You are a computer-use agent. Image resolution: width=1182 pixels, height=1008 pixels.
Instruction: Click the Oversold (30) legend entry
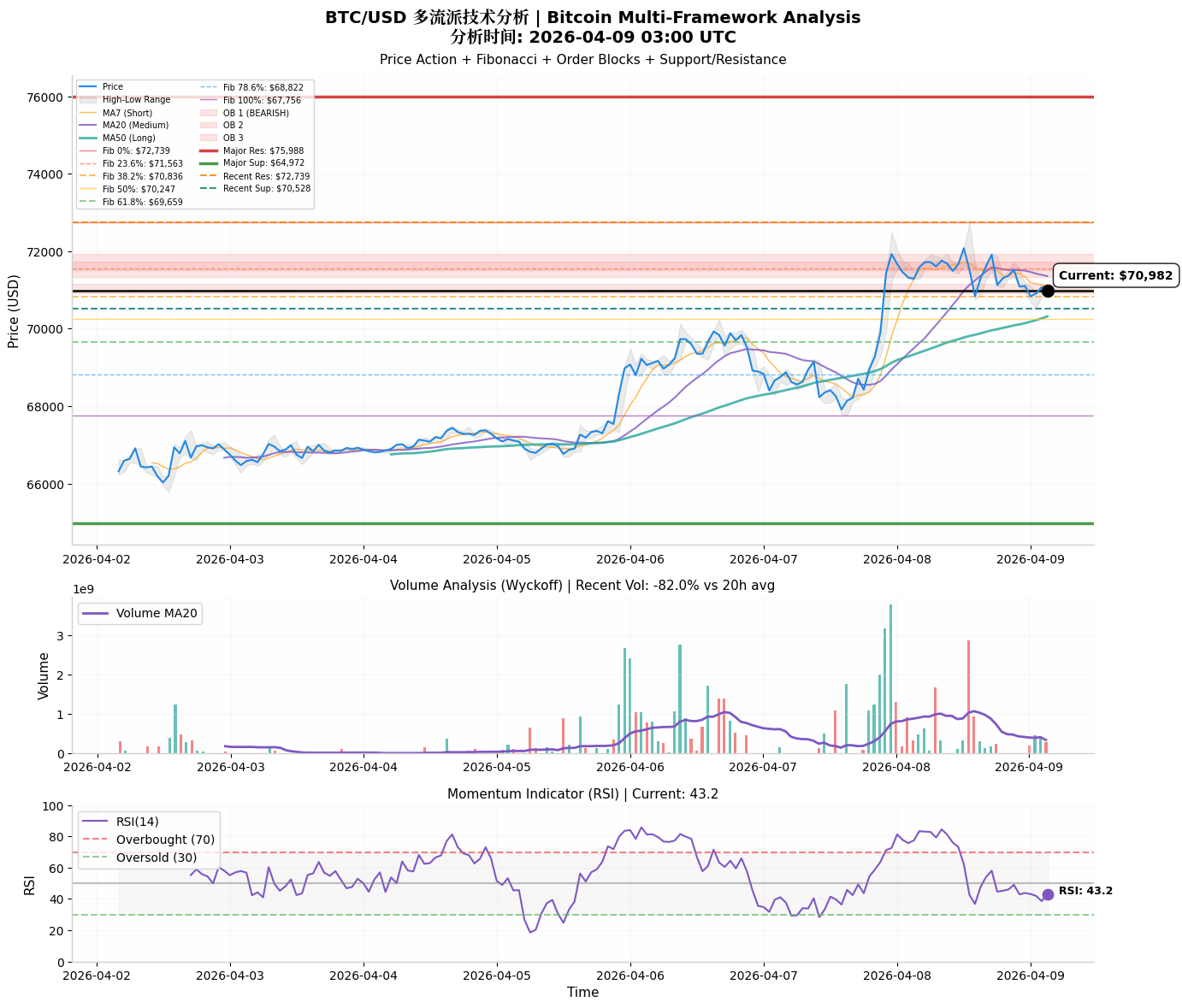tap(139, 858)
